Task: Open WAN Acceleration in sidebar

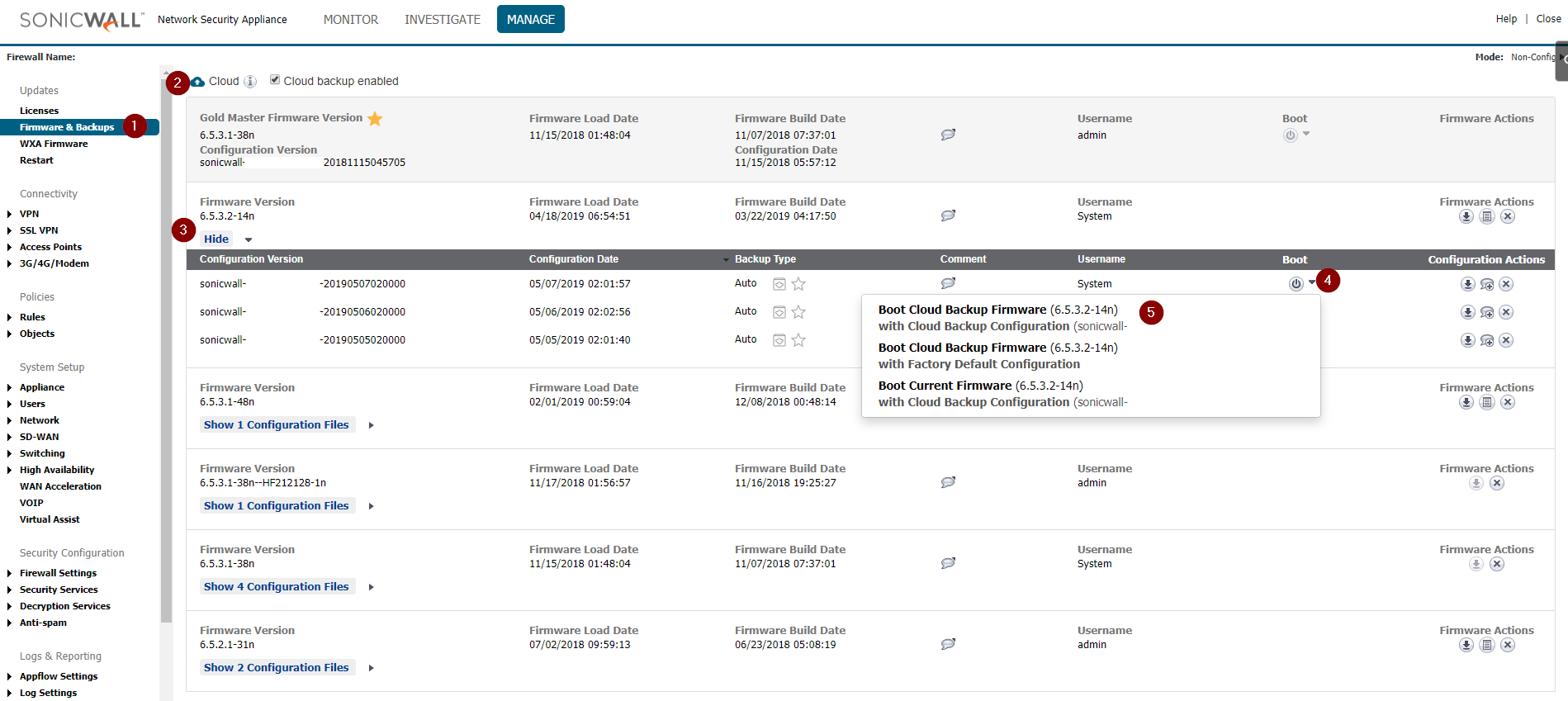Action: (x=60, y=486)
